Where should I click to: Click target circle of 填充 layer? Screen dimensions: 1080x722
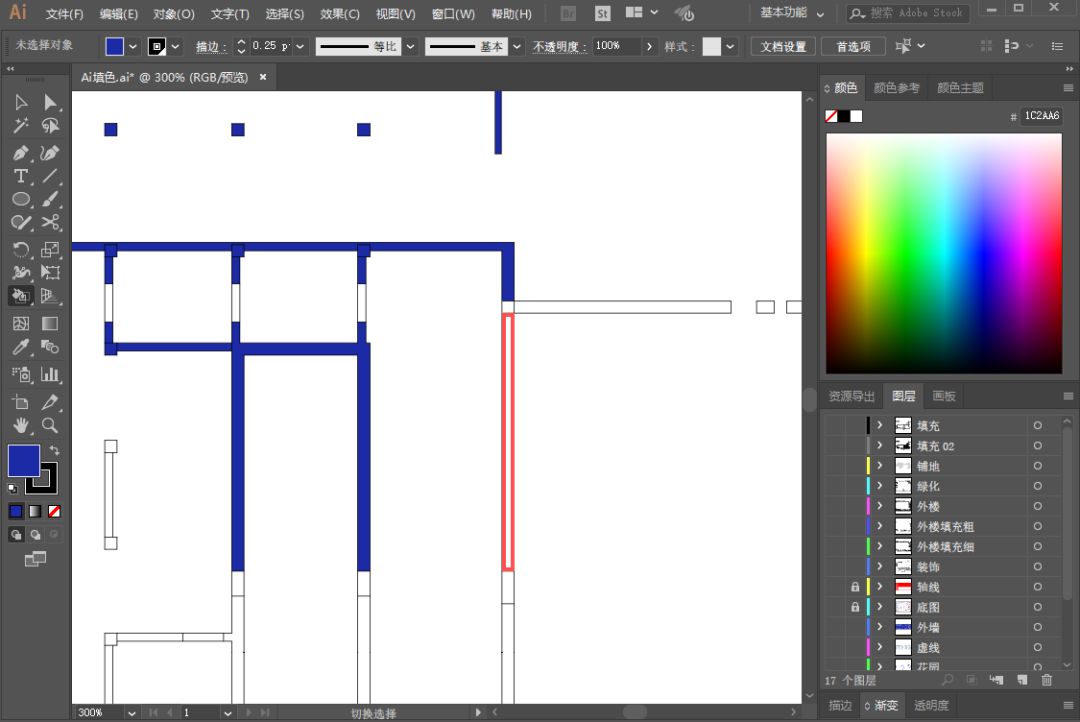pos(1037,426)
